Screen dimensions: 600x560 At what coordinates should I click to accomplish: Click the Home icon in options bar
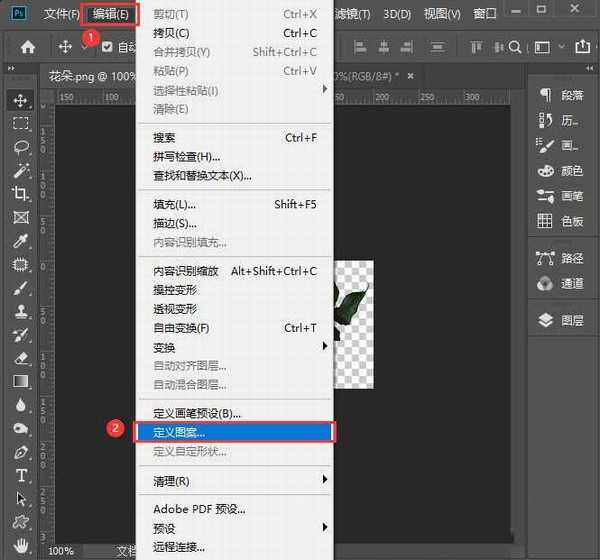pyautogui.click(x=28, y=47)
